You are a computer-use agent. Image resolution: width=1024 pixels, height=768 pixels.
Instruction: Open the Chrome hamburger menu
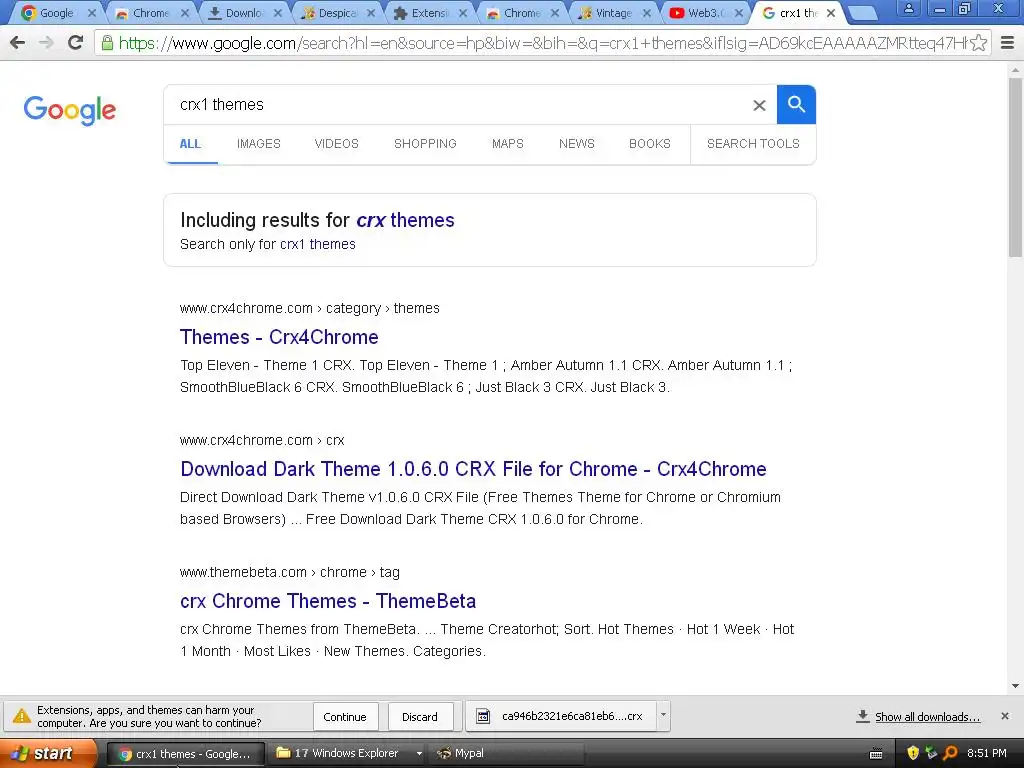tap(1008, 43)
